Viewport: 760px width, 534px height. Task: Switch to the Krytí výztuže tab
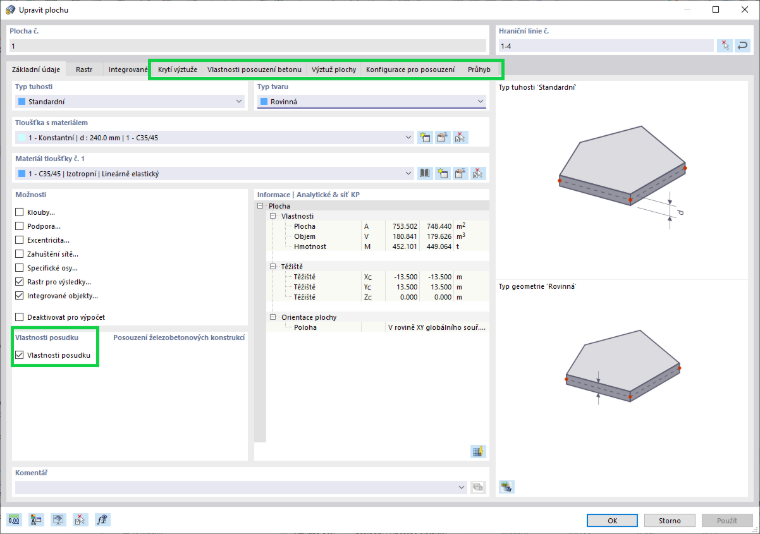[x=177, y=69]
